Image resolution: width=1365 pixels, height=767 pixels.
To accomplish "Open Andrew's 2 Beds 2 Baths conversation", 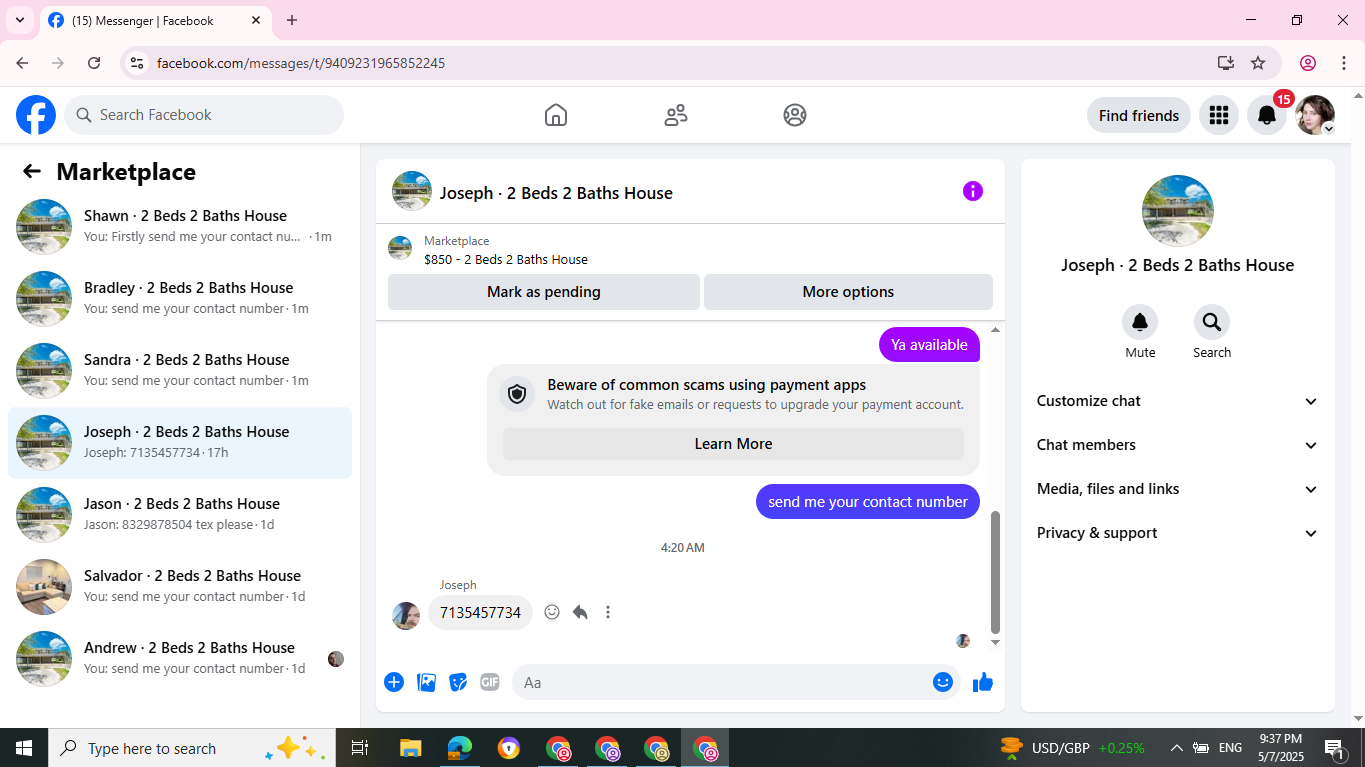I will pos(180,659).
